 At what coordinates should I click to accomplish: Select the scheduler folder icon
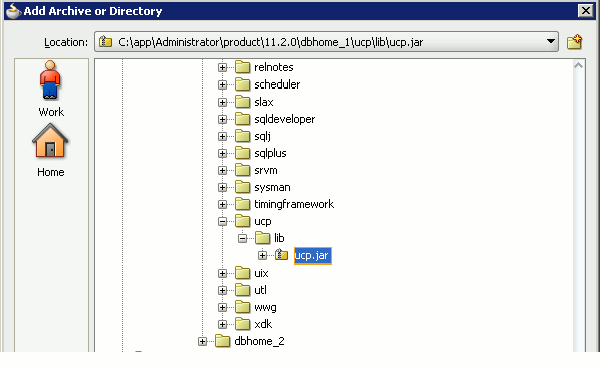pos(242,84)
